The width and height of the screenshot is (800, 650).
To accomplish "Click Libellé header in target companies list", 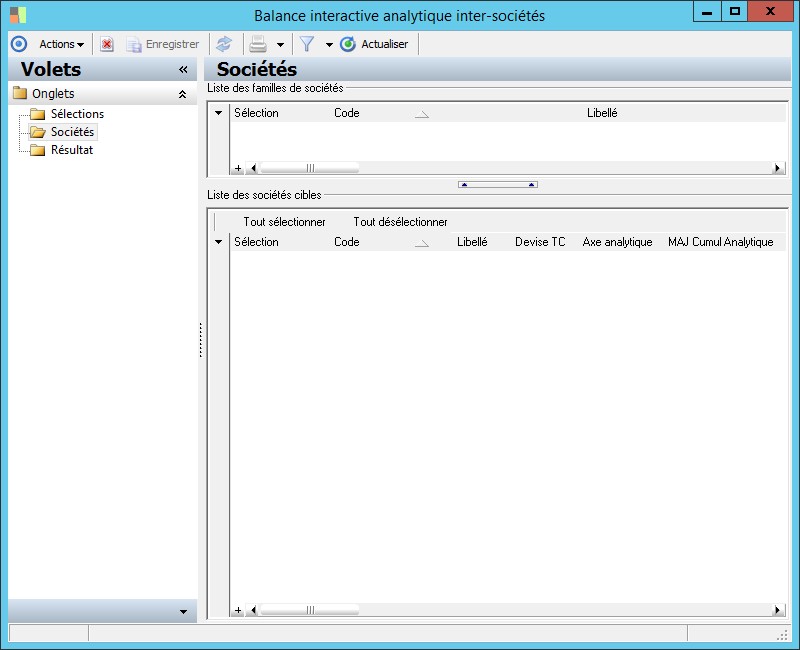I will (472, 242).
